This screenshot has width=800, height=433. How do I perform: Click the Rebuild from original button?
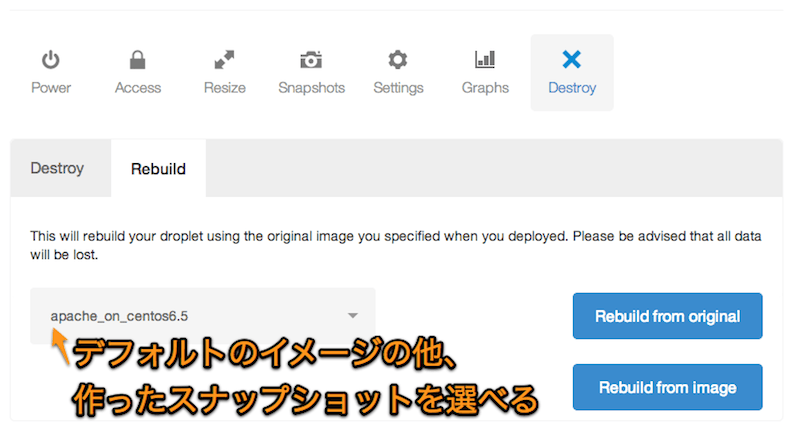[x=667, y=316]
